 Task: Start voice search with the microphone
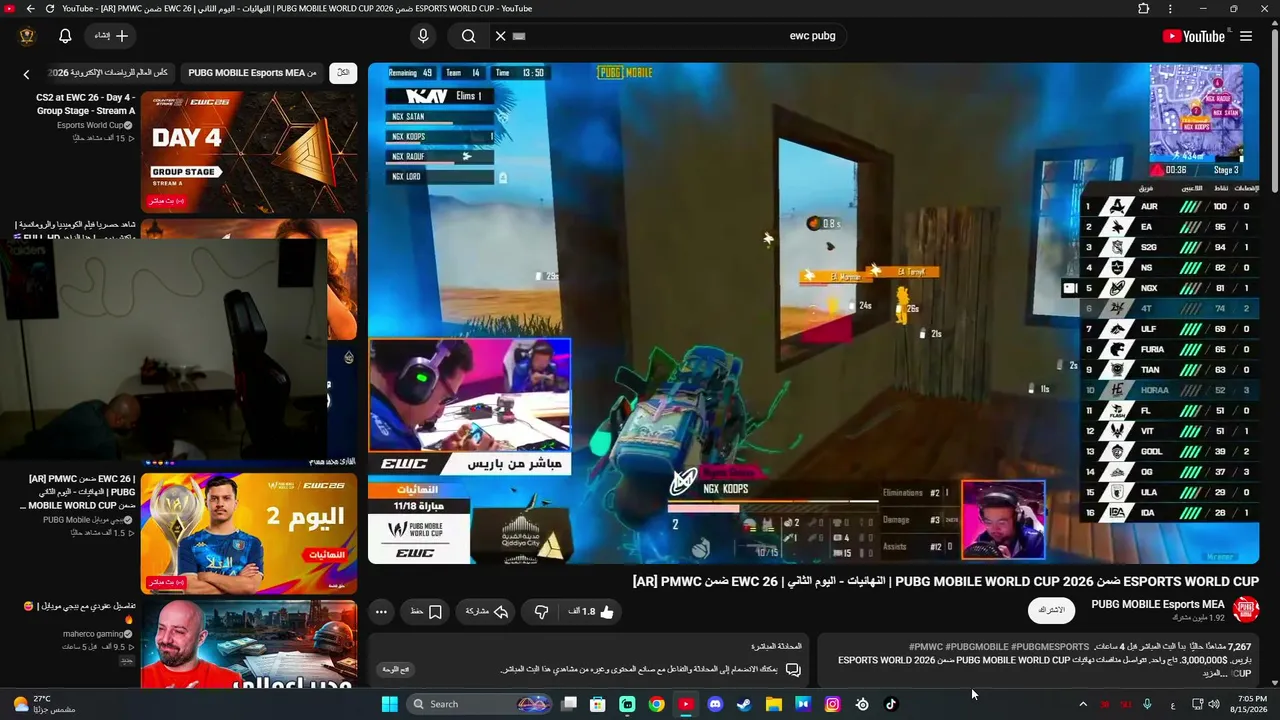click(x=423, y=36)
